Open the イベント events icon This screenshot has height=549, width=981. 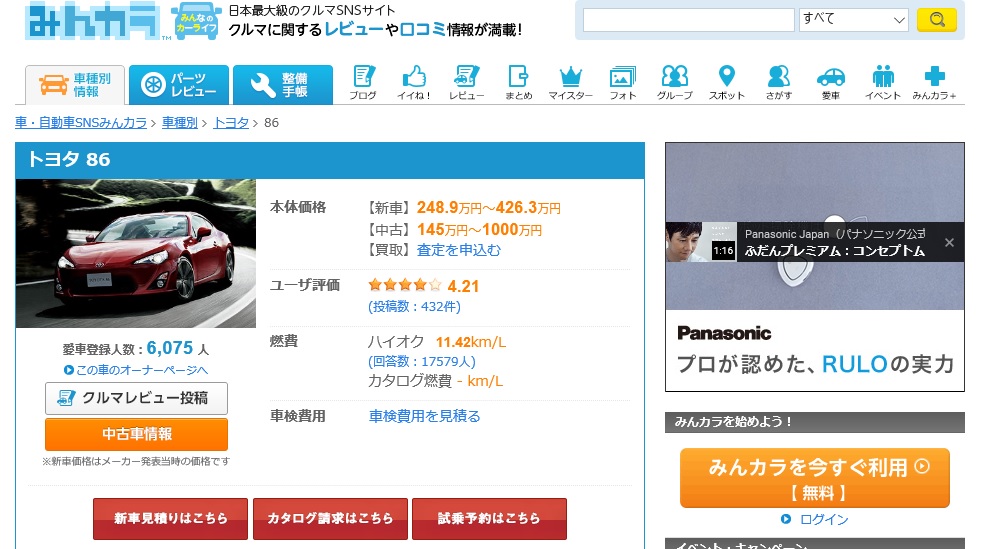click(x=883, y=82)
